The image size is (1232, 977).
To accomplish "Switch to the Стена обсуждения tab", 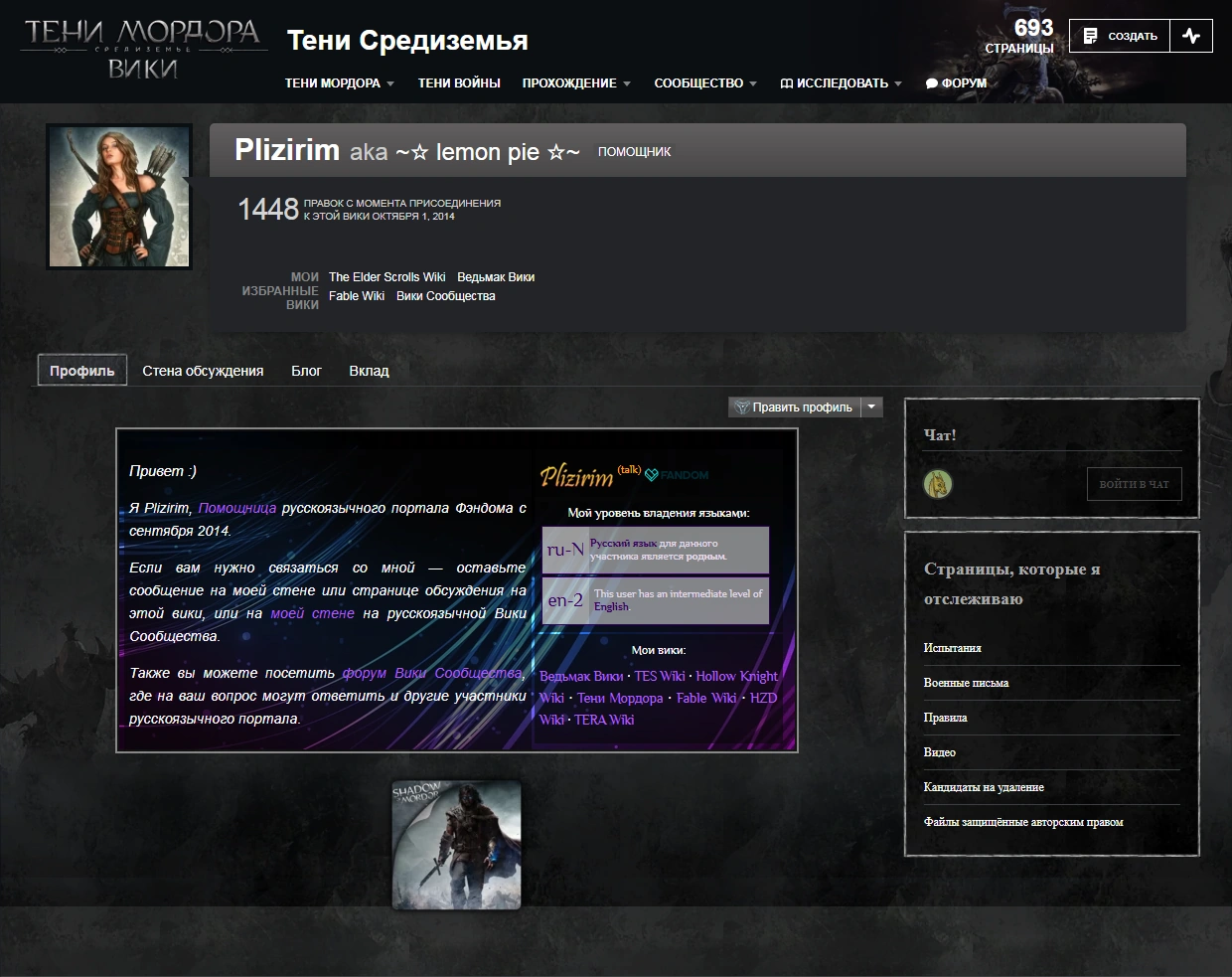I will click(203, 371).
